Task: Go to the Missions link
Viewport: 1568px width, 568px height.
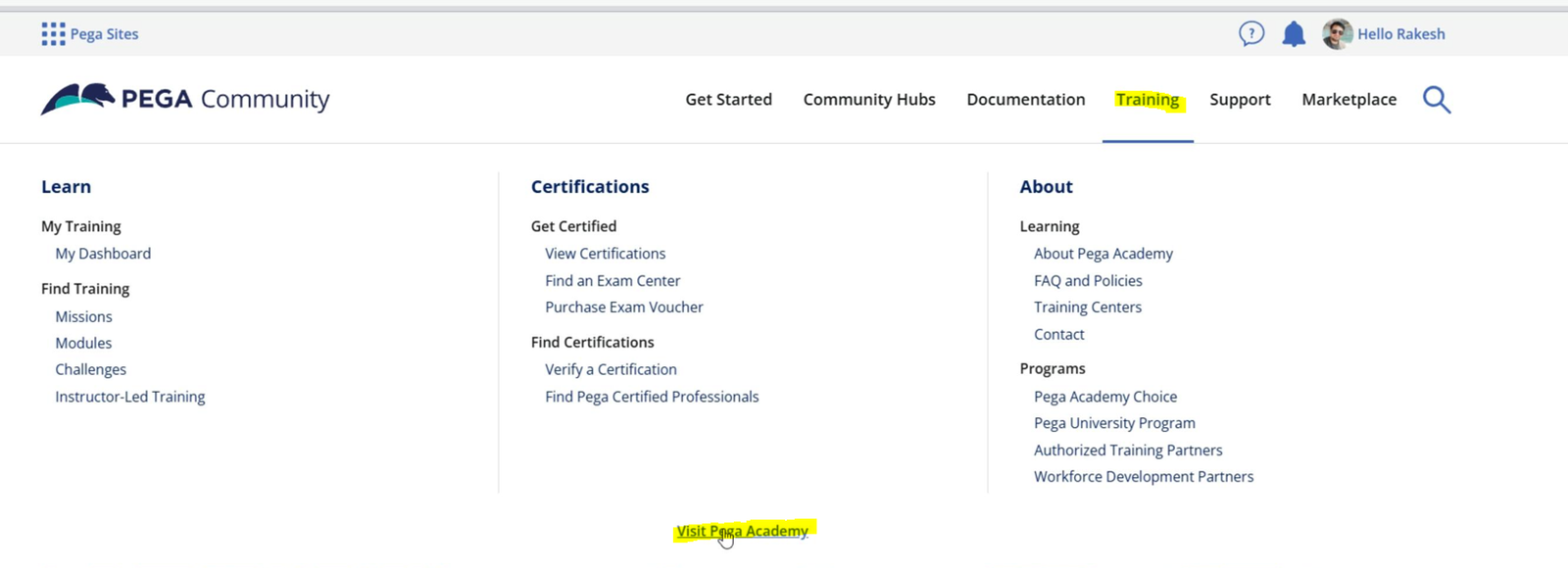Action: pyautogui.click(x=83, y=317)
